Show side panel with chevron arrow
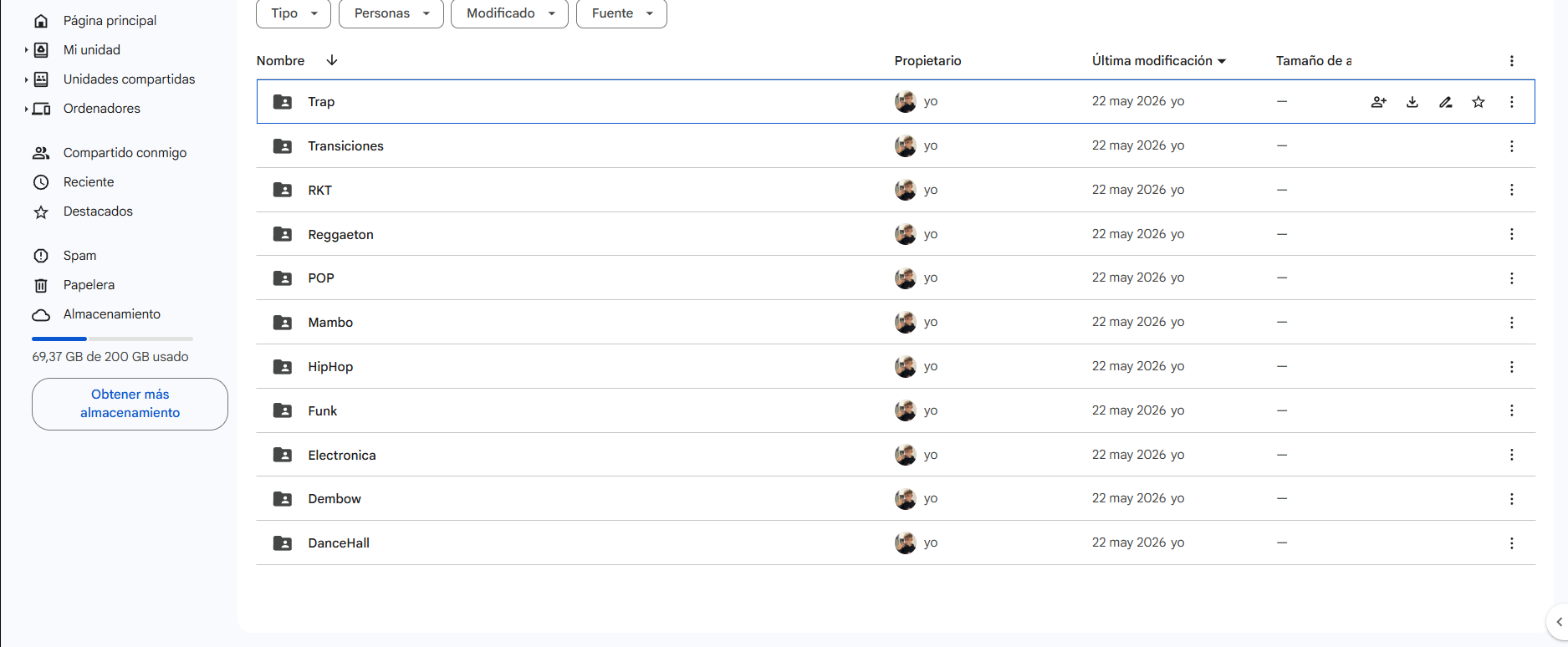Image resolution: width=1568 pixels, height=647 pixels. tap(1559, 622)
